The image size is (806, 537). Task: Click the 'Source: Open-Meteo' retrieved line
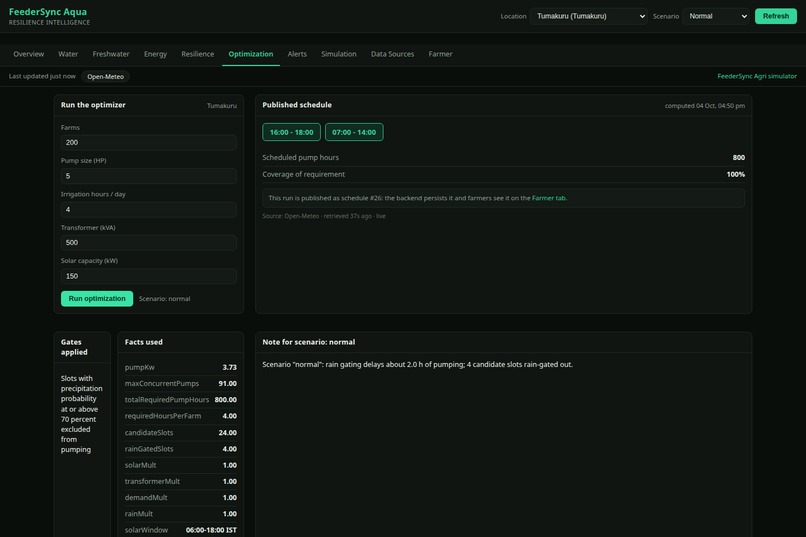[324, 216]
